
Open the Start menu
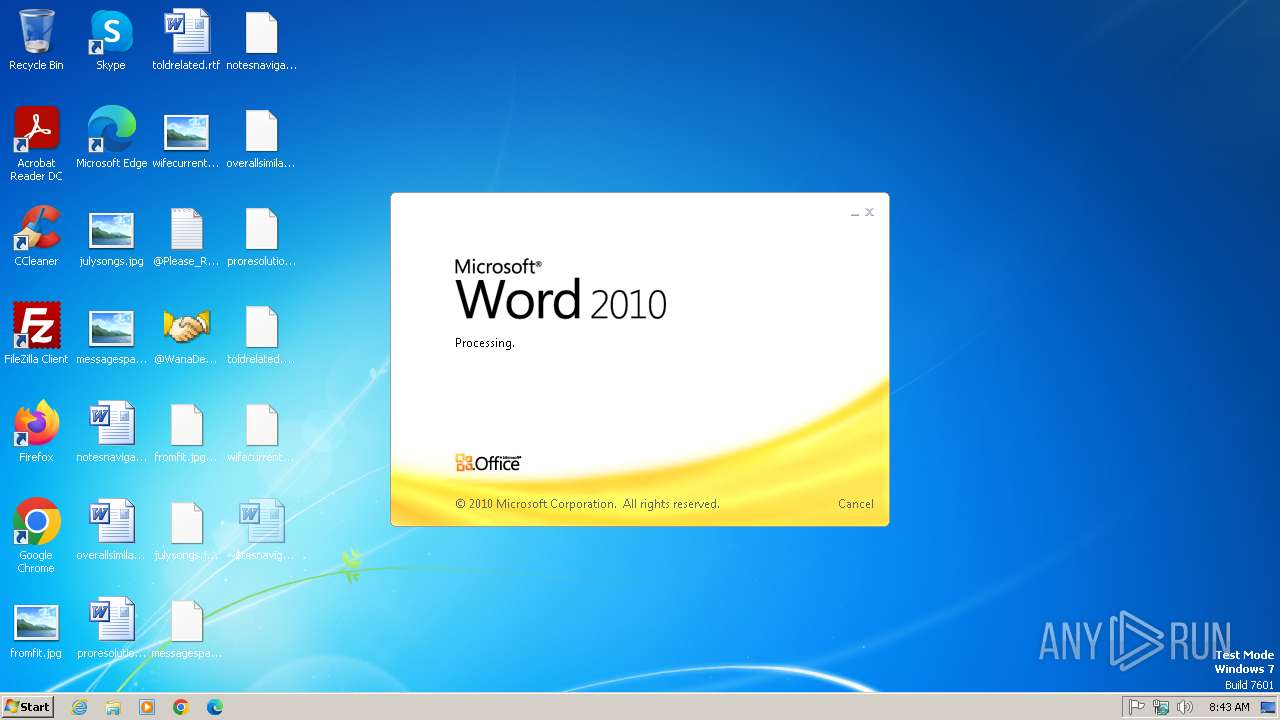pyautogui.click(x=27, y=707)
